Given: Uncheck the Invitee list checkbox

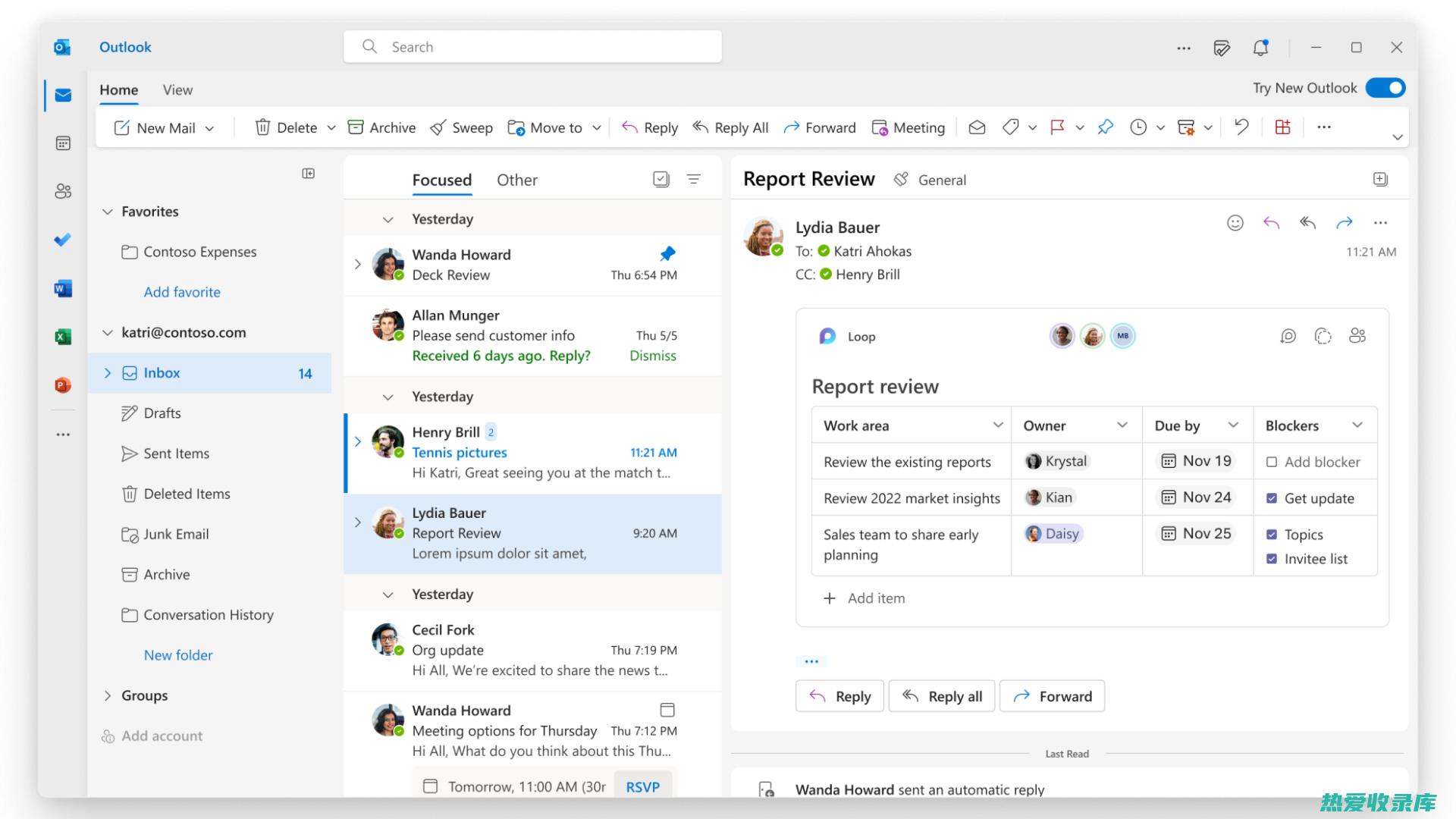Looking at the screenshot, I should 1272,559.
